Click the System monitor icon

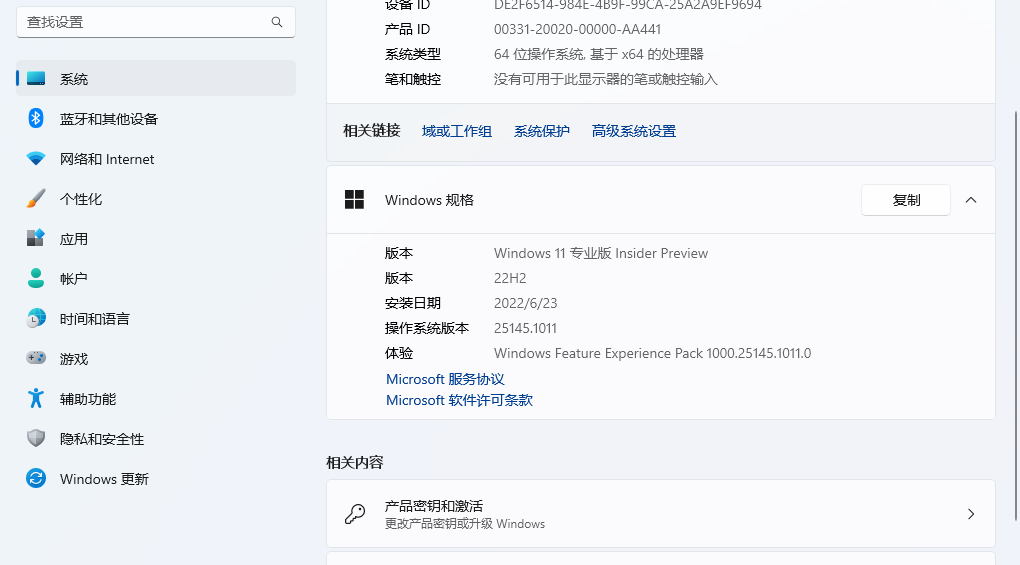(x=36, y=79)
